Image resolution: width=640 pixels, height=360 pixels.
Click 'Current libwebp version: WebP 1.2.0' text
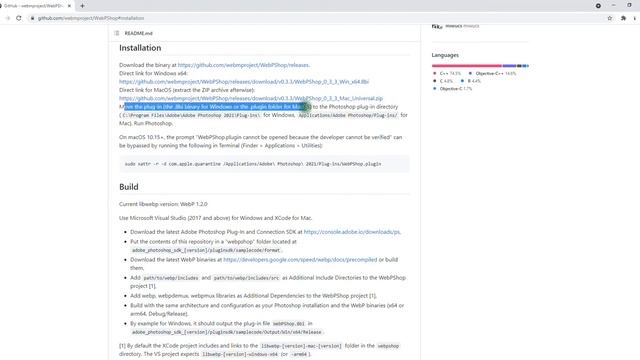pyautogui.click(x=163, y=204)
